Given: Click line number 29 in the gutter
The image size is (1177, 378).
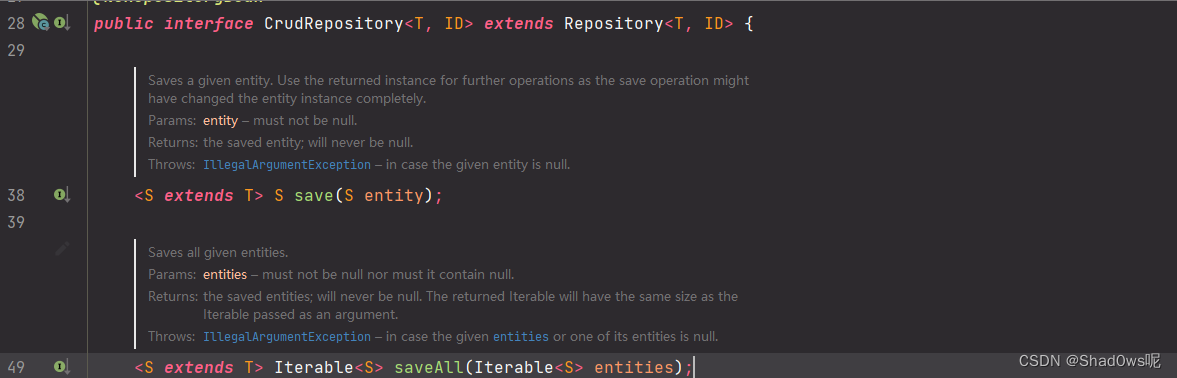Looking at the screenshot, I should (x=16, y=50).
